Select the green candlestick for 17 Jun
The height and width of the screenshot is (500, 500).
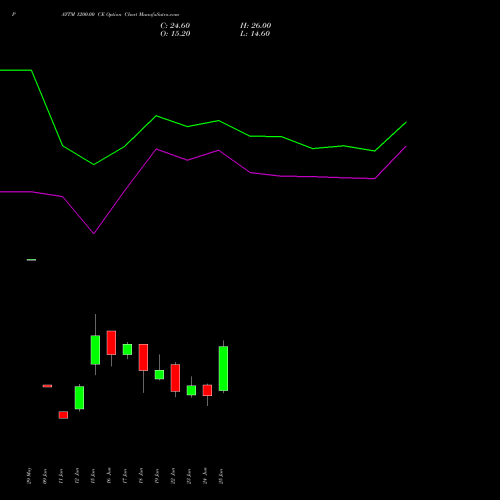click(x=127, y=349)
